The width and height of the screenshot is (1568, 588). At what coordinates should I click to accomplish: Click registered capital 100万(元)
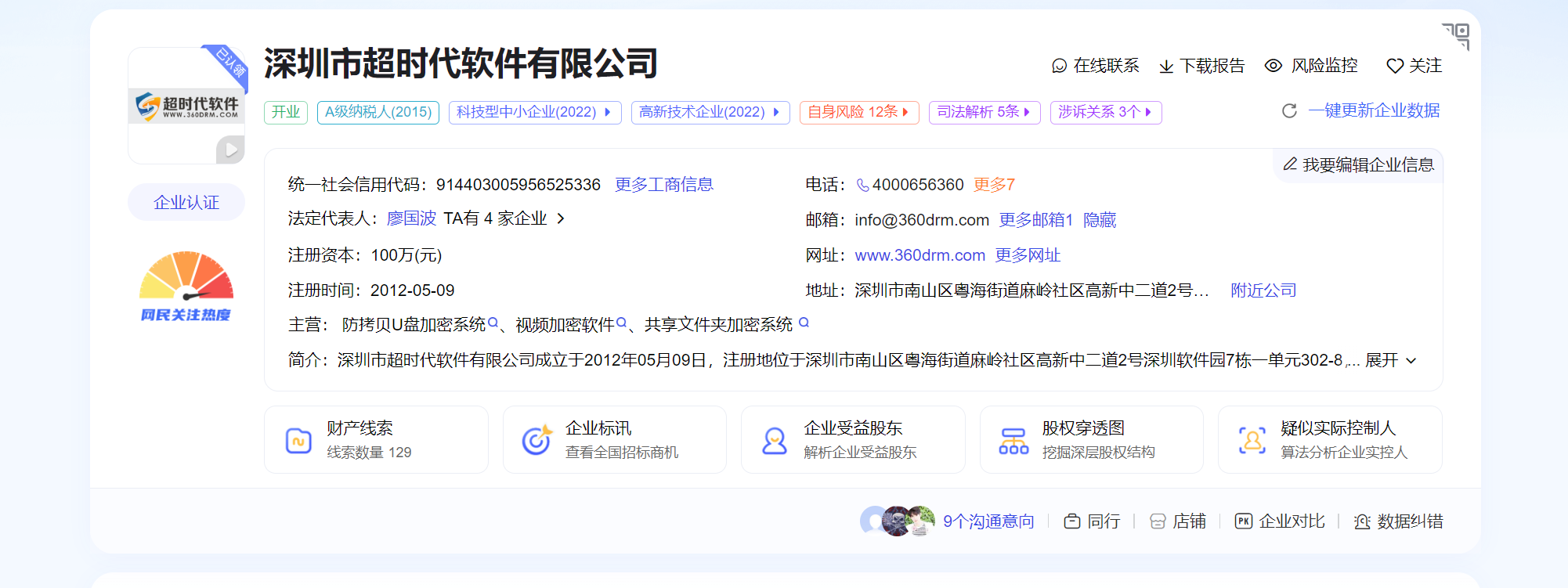click(x=406, y=255)
